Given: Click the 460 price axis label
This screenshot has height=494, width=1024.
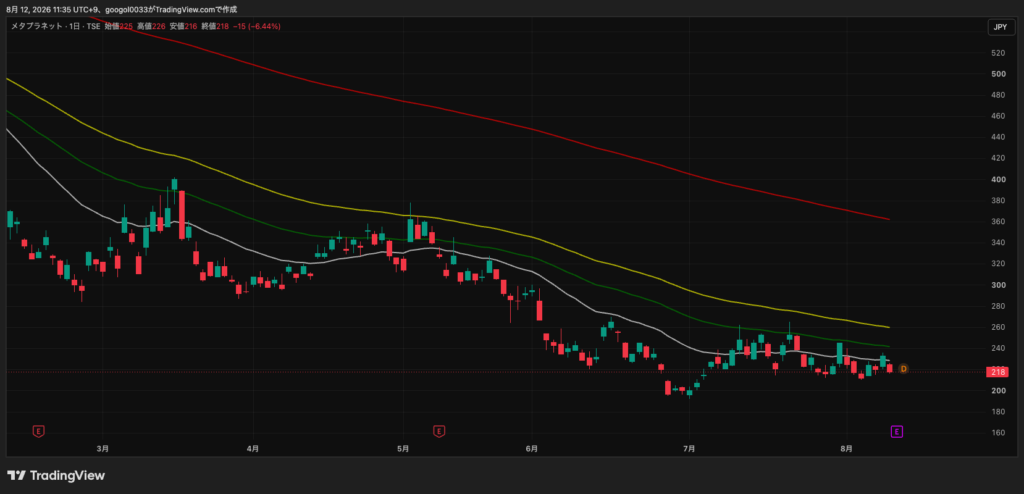Looking at the screenshot, I should coord(998,116).
